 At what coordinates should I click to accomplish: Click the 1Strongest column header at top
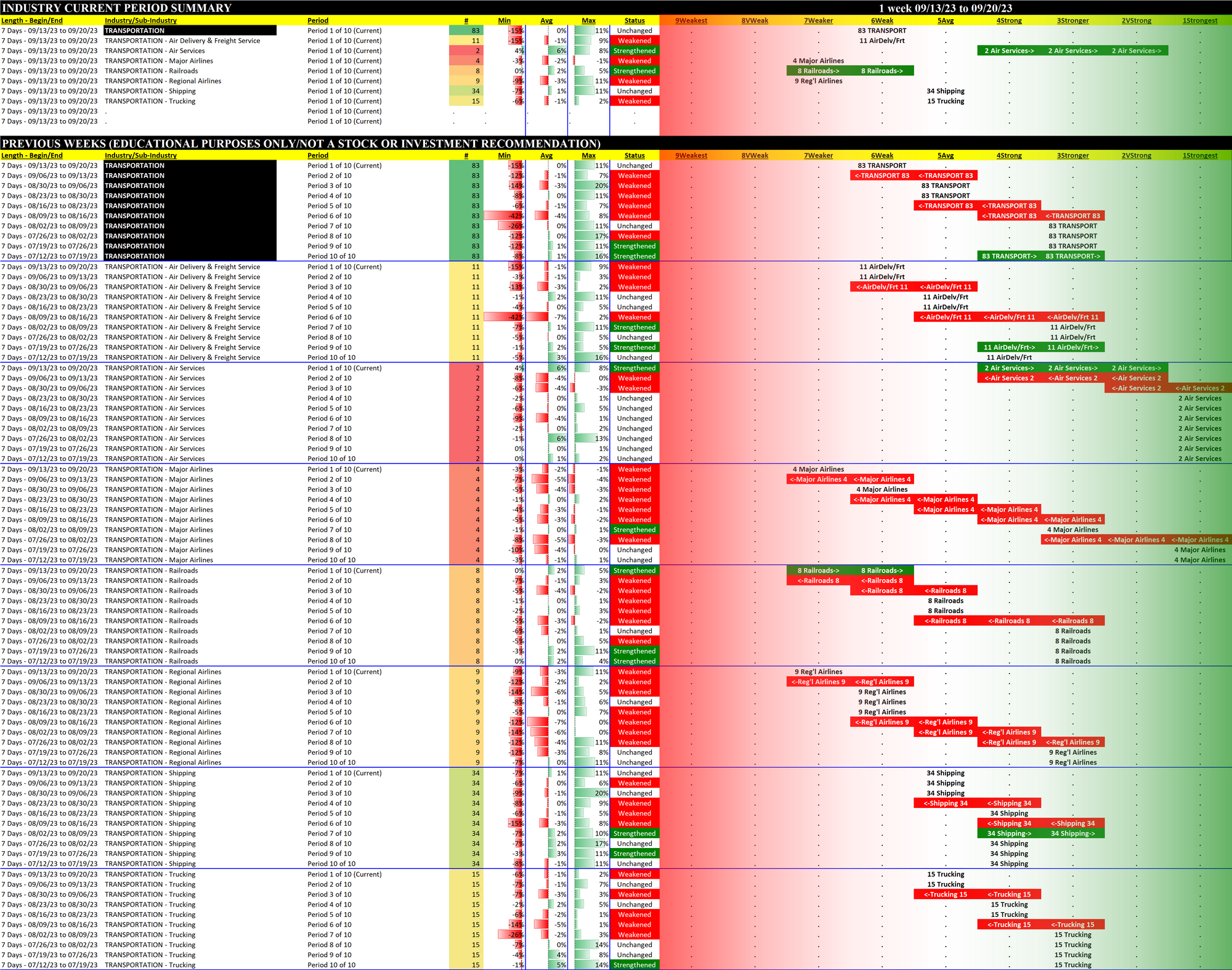[x=1199, y=20]
